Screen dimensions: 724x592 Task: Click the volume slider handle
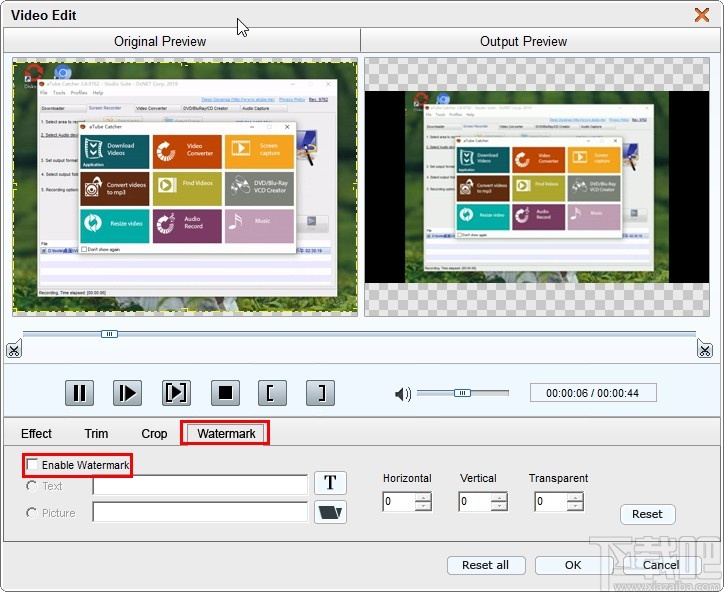pyautogui.click(x=462, y=393)
